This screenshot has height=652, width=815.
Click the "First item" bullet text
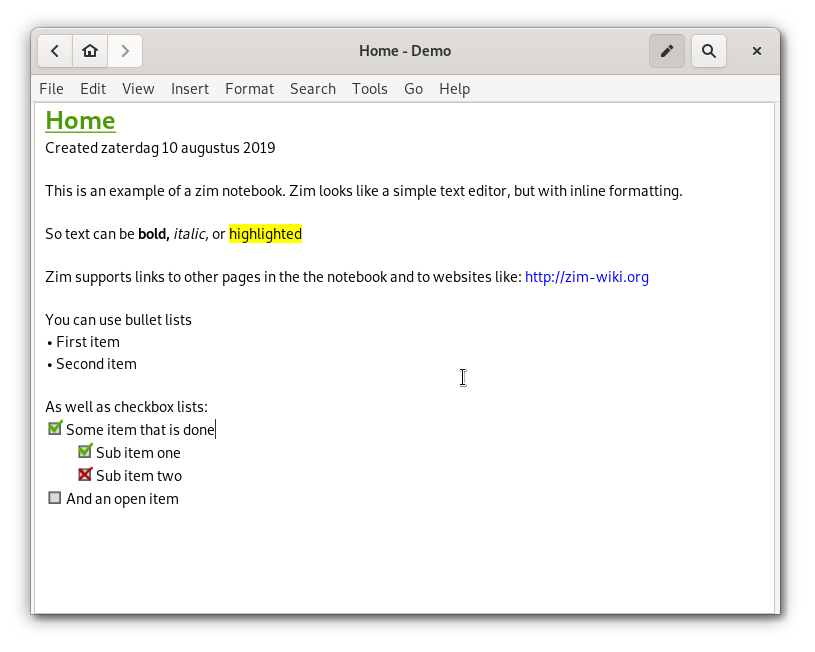(x=88, y=342)
